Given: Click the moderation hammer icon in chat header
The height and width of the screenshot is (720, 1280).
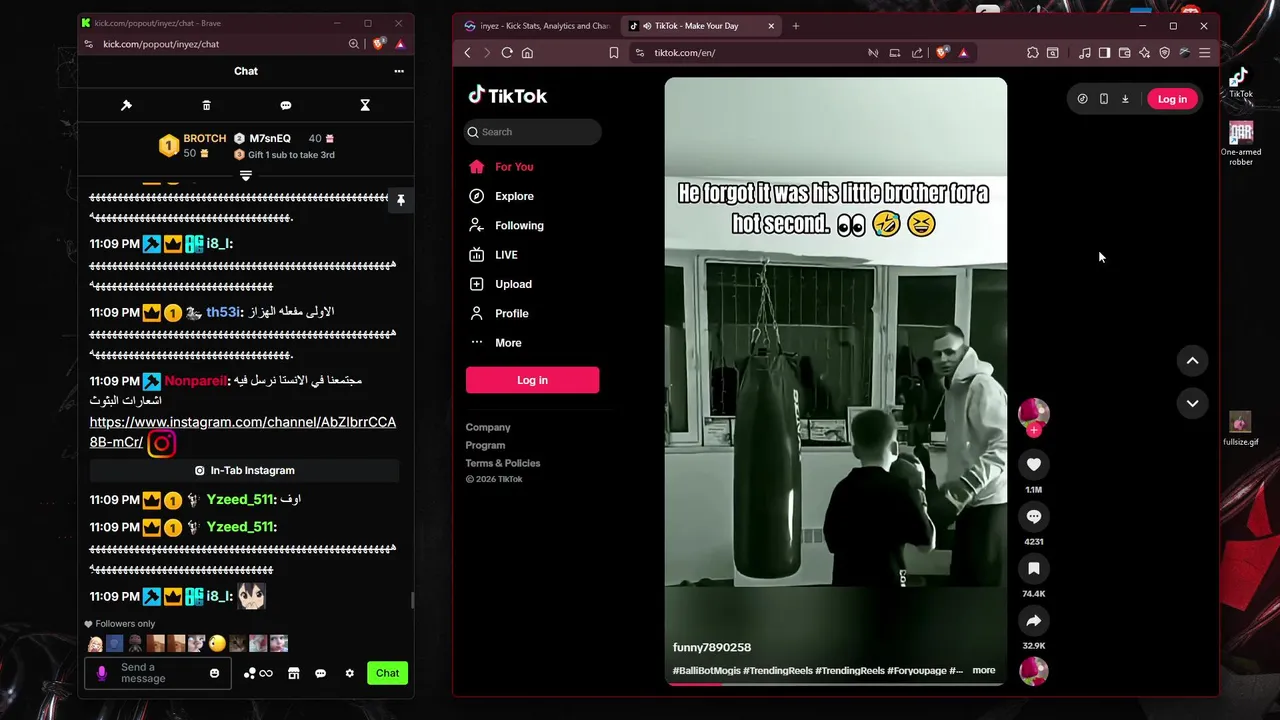Looking at the screenshot, I should point(126,105).
